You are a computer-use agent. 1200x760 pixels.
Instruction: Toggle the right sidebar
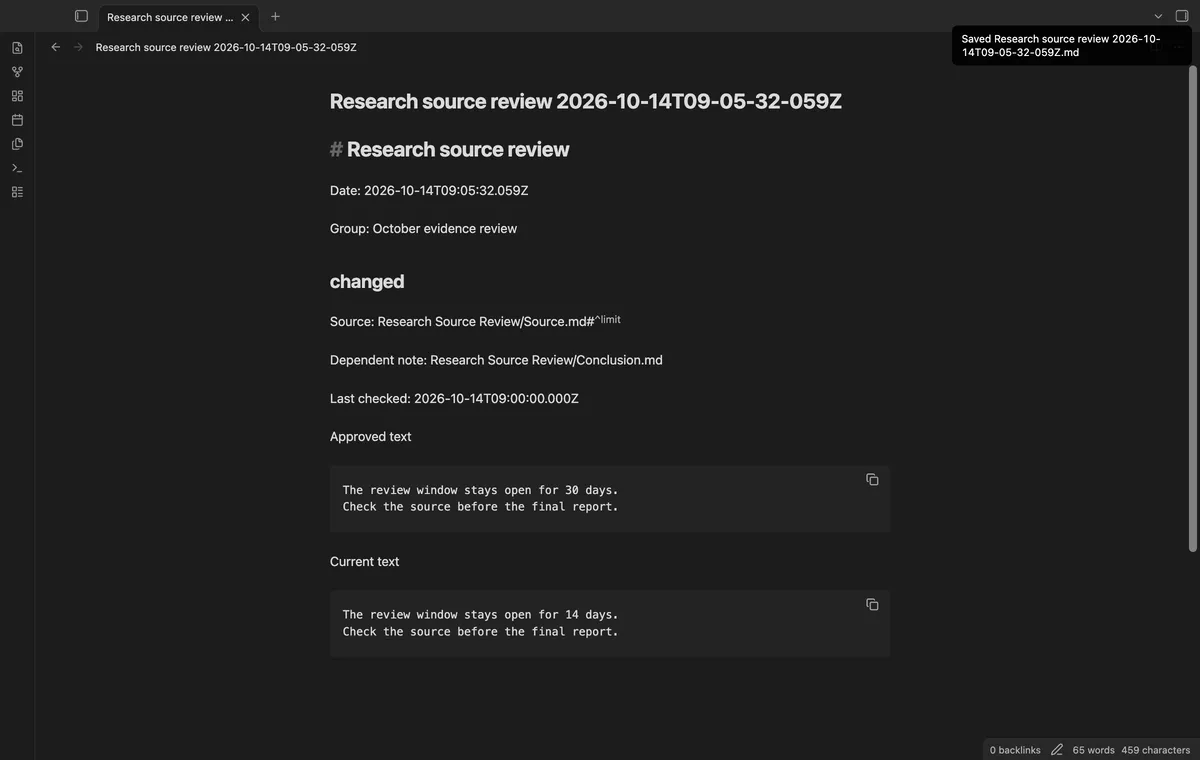1182,16
